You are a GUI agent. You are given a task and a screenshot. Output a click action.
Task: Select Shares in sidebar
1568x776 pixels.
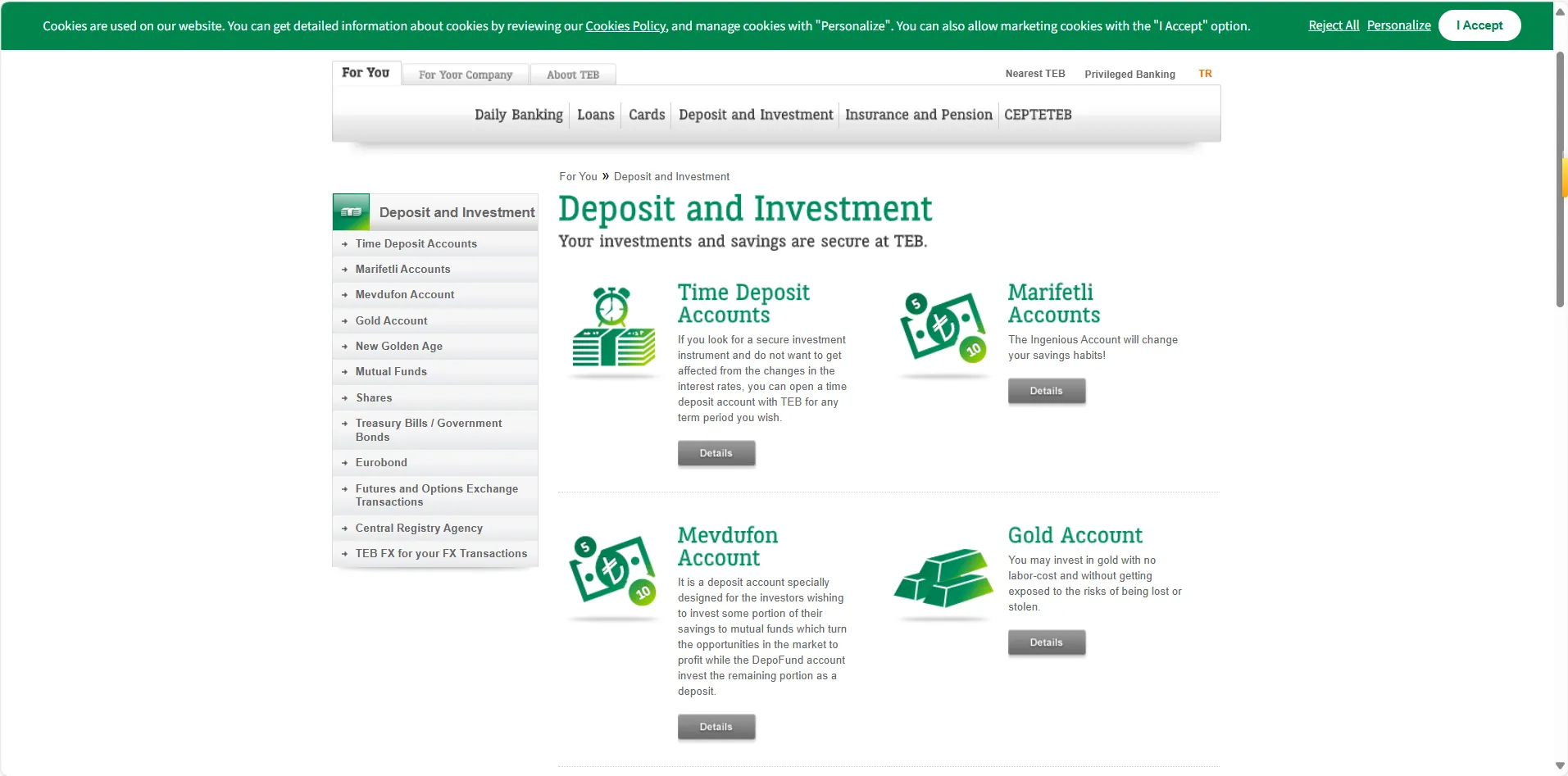[435, 397]
